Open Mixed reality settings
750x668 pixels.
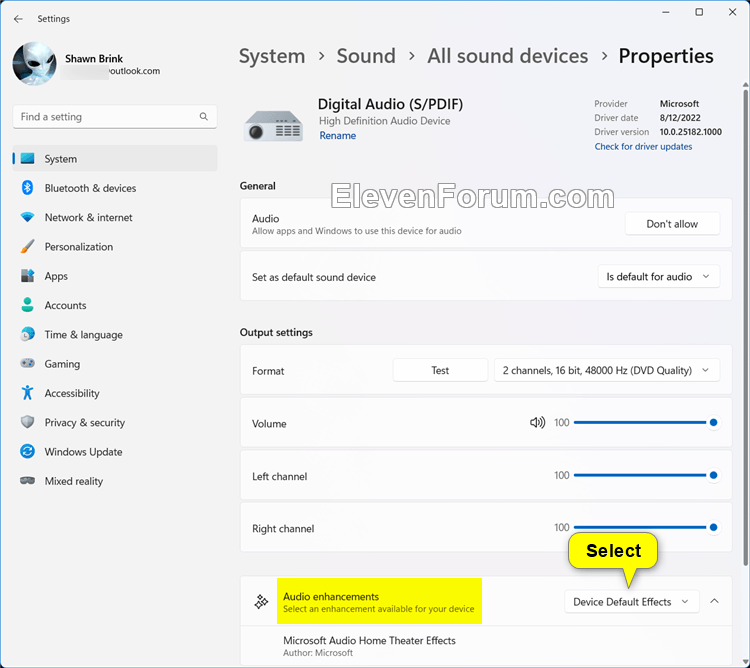[x=115, y=480]
